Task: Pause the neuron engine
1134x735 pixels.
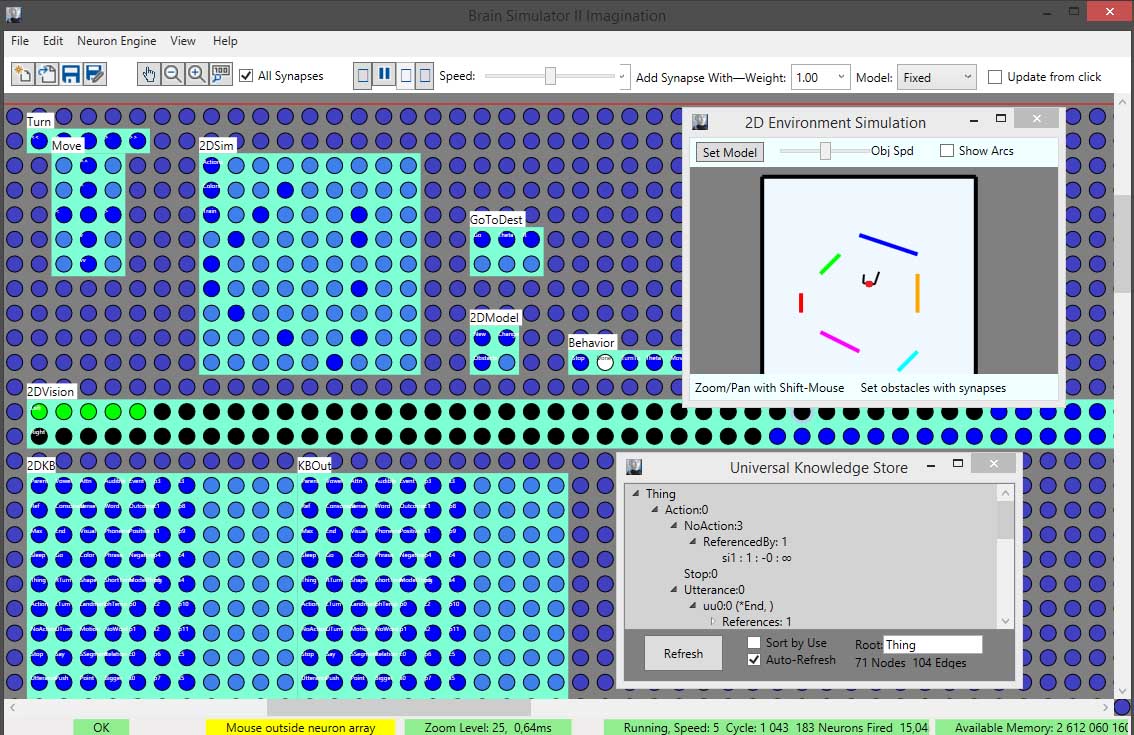Action: 384,75
